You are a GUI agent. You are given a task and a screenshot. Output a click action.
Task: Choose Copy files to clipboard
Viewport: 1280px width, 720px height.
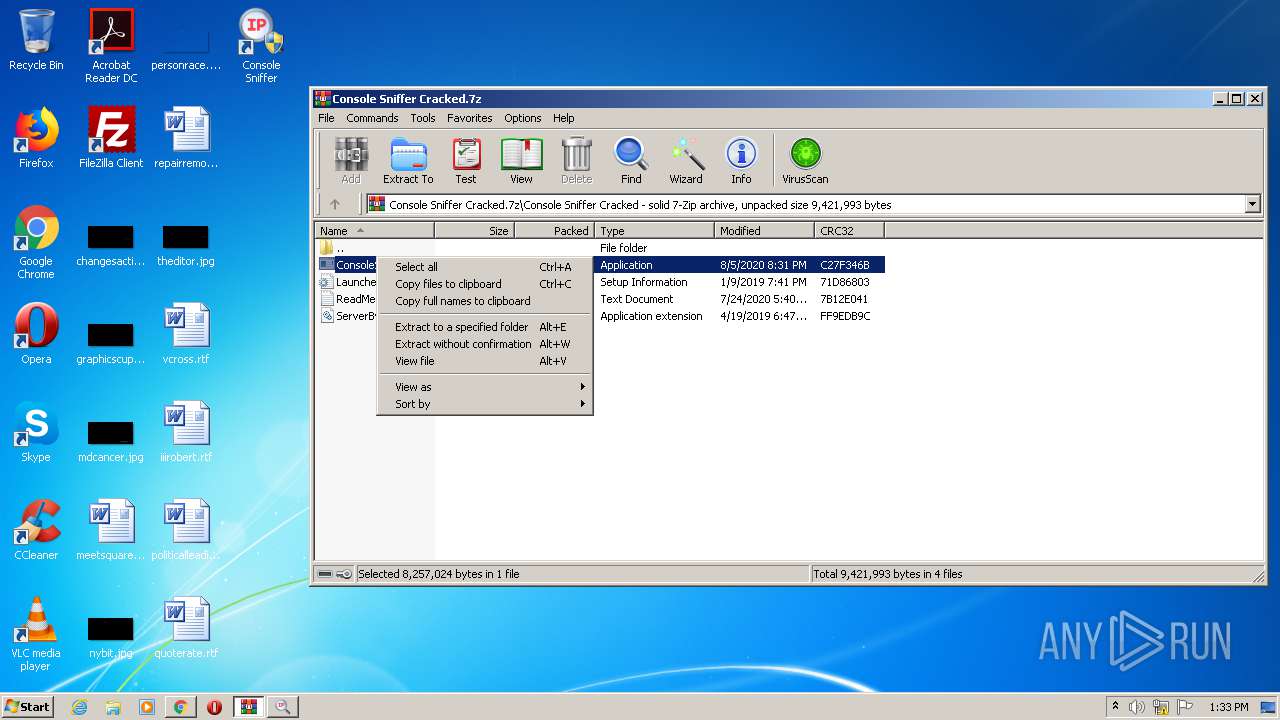(486, 284)
